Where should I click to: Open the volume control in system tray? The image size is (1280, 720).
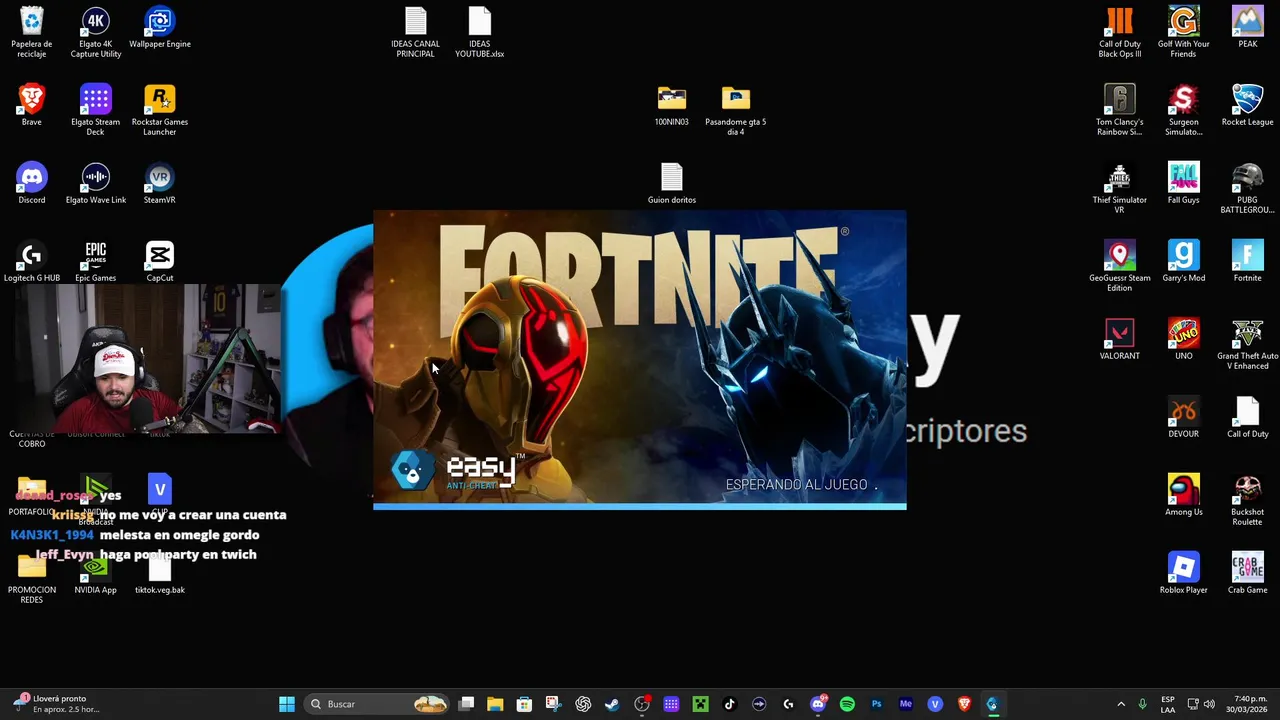pos(1209,704)
